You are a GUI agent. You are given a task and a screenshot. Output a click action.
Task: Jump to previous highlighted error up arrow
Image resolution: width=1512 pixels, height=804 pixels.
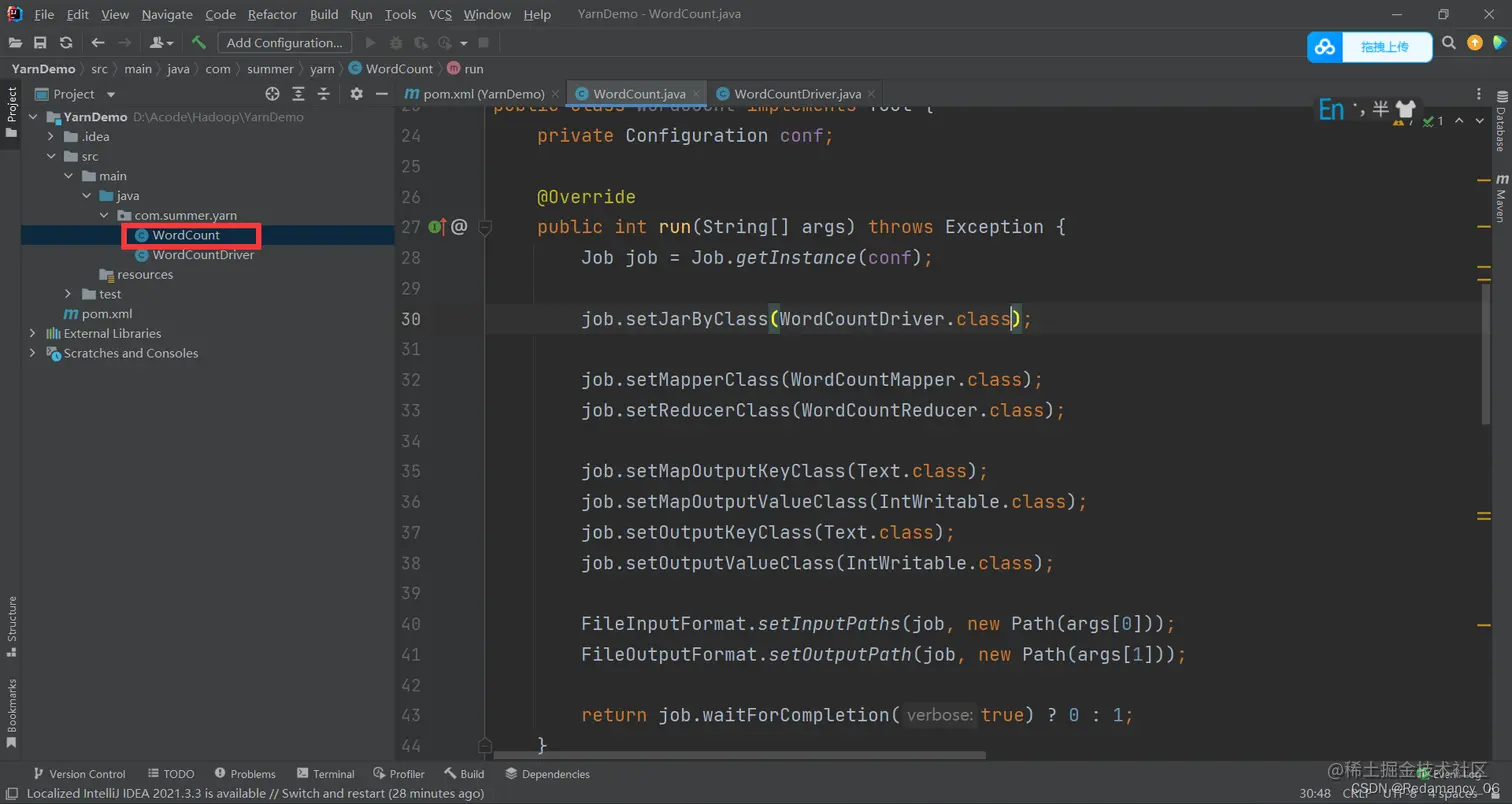pyautogui.click(x=1458, y=121)
